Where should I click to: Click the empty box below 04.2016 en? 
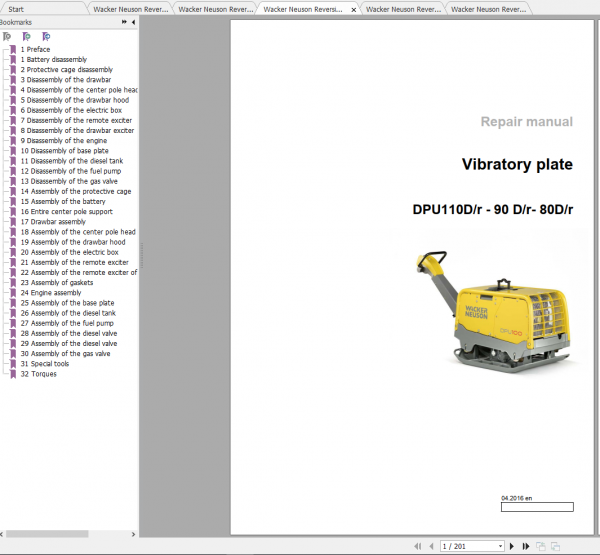coord(537,507)
